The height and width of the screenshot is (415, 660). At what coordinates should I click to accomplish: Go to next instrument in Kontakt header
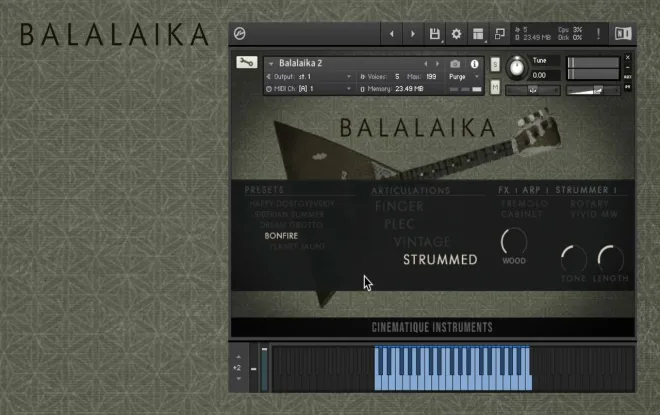[x=413, y=34]
